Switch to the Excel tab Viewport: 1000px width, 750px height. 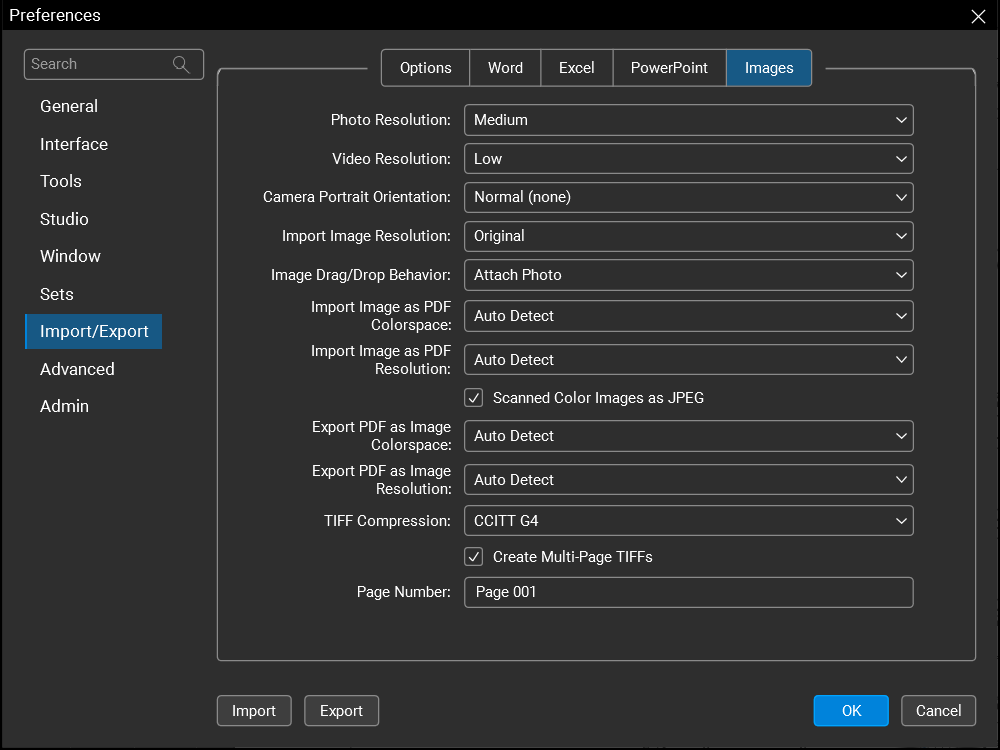[576, 68]
